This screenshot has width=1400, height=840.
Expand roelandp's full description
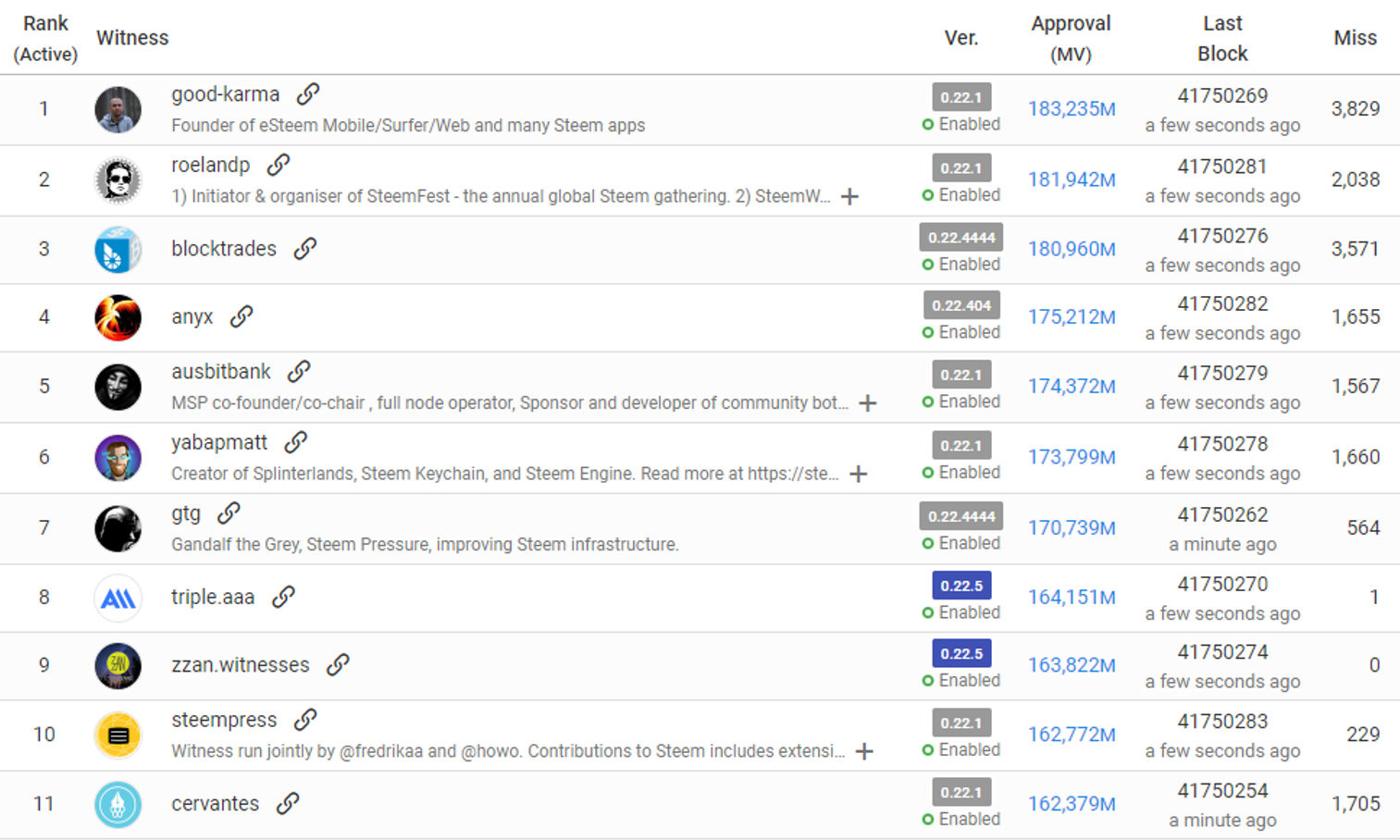(x=850, y=196)
